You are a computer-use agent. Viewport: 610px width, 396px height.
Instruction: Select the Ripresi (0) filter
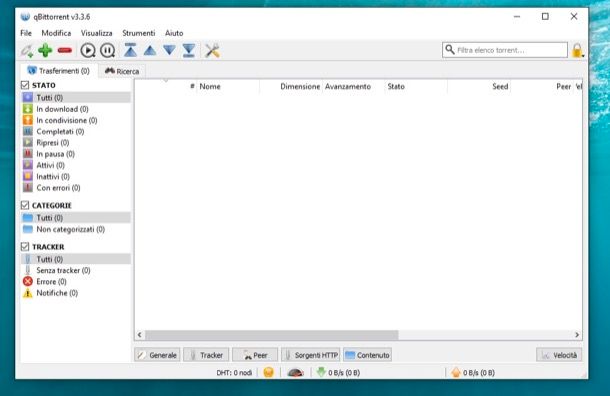[x=76, y=143]
